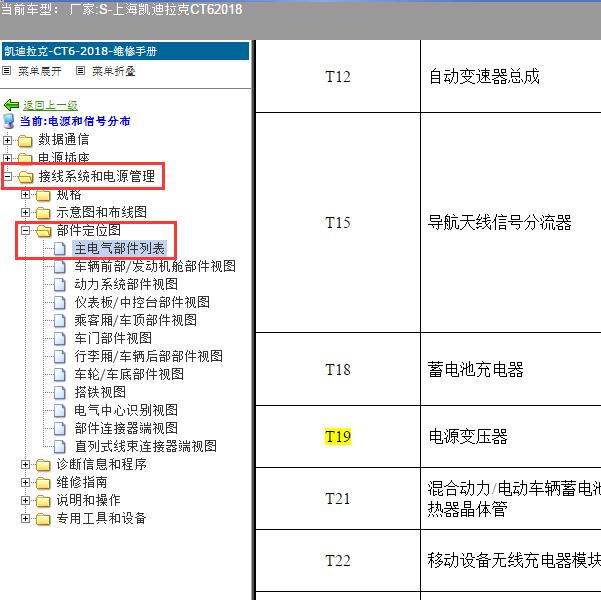
Task: Collapse the 接线系统和电源管理 node
Action: pos(7,177)
